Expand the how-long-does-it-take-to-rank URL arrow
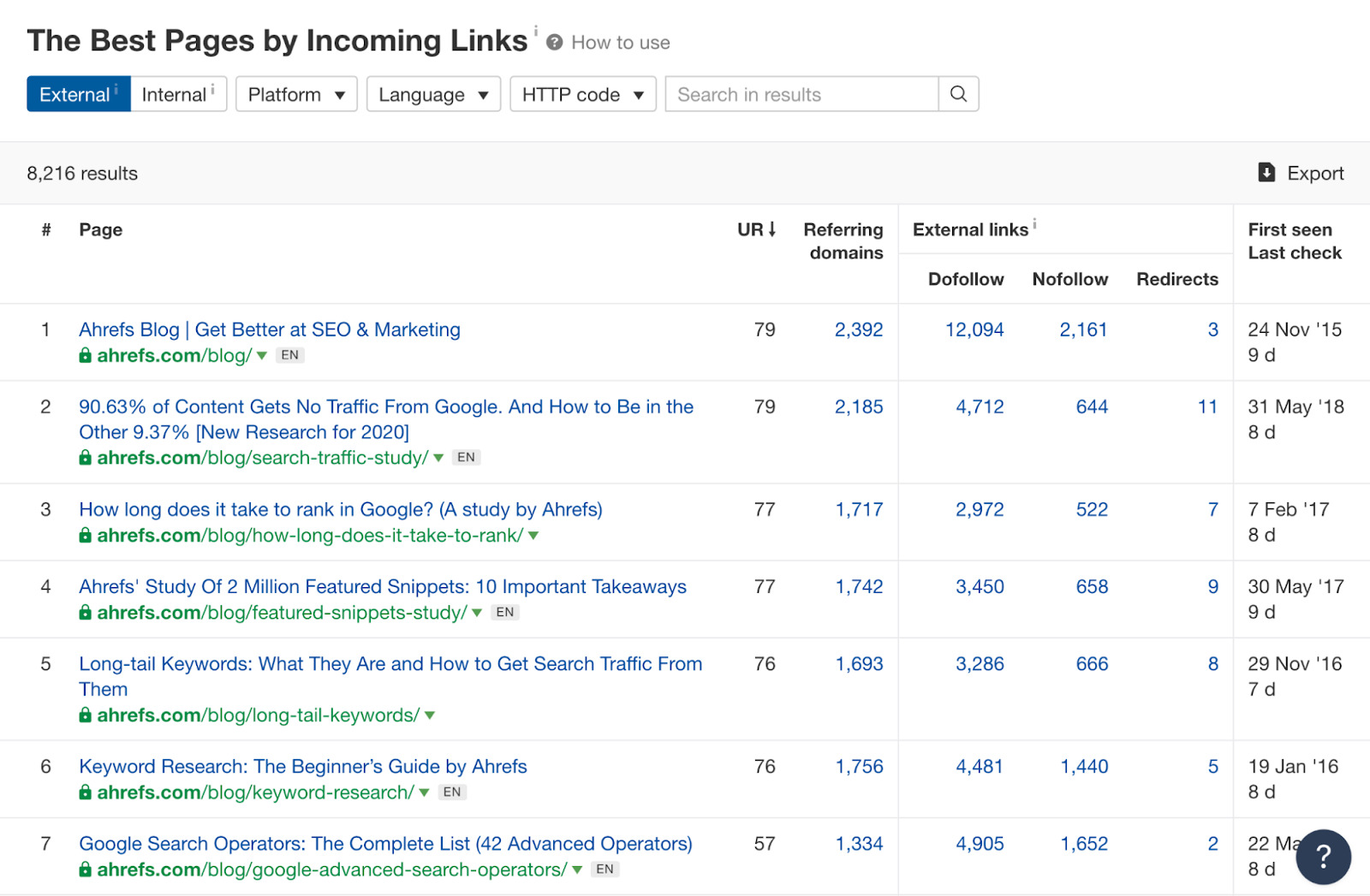Screen dimensions: 1370x896 (x=533, y=536)
